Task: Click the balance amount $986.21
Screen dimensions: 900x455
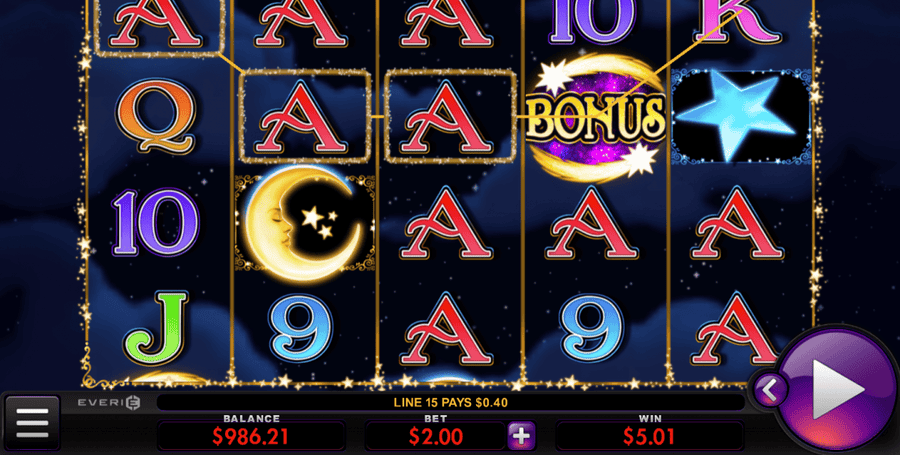Action: [x=250, y=437]
